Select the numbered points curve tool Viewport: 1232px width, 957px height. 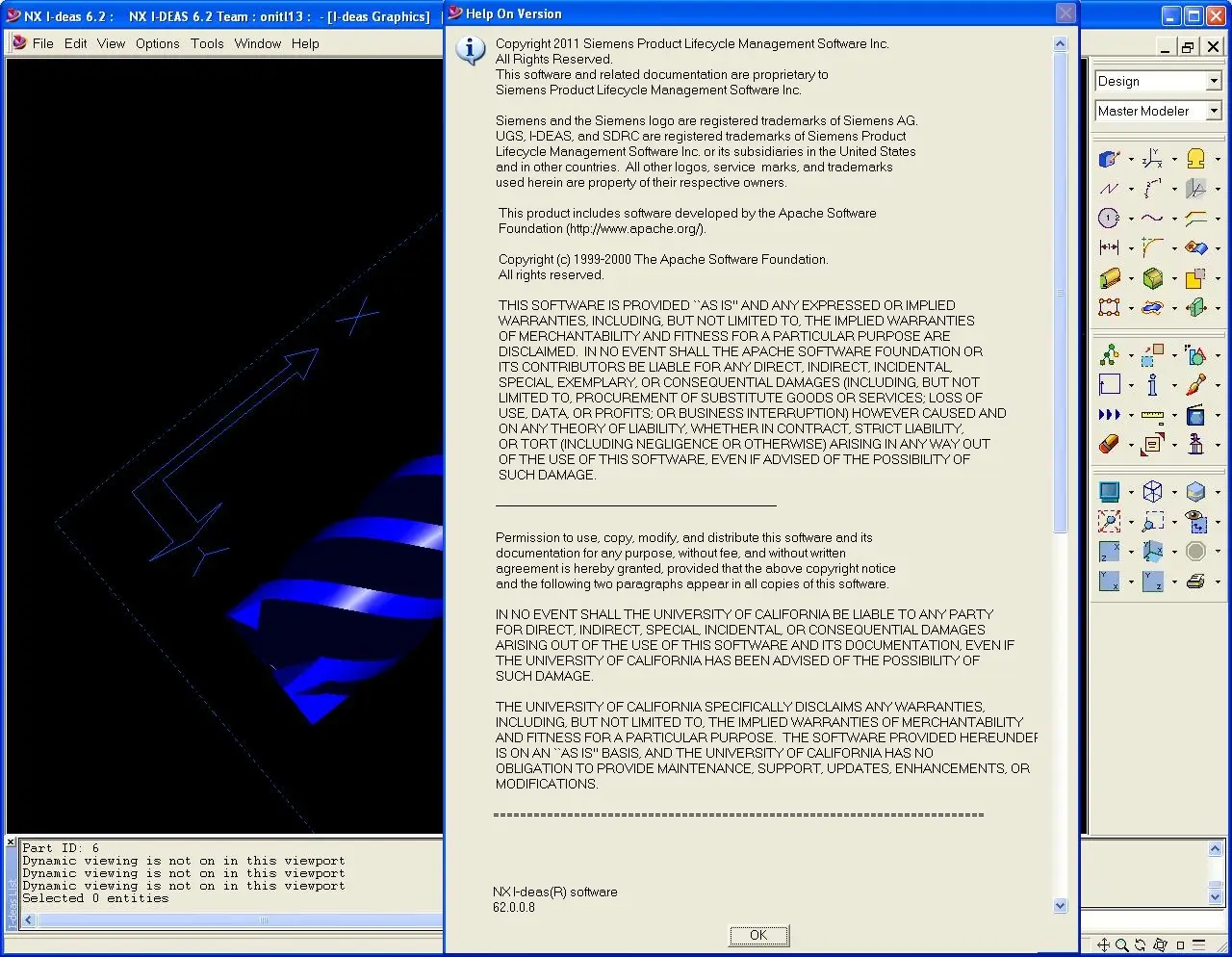1152,189
